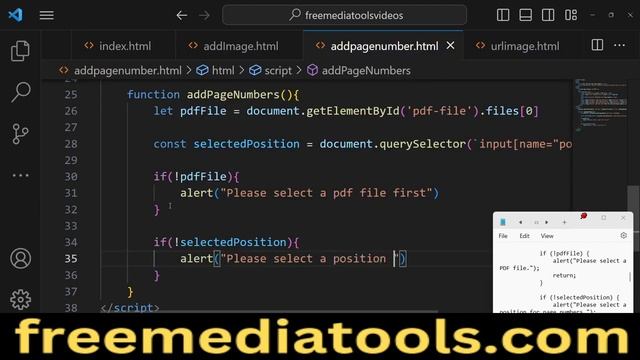Open the Customize Layout icon
Viewport: 640px width, 360px height.
point(571,15)
